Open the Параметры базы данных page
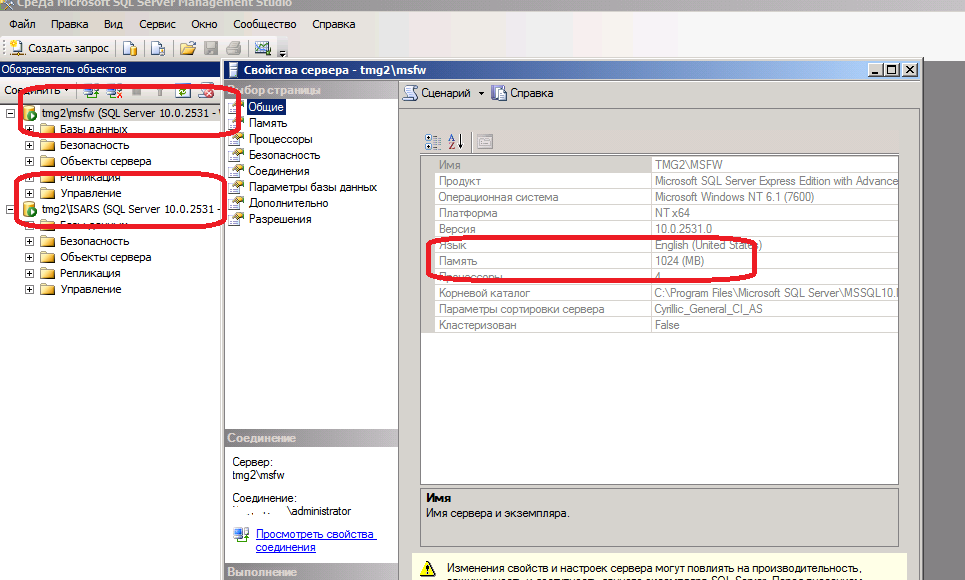Image resolution: width=965 pixels, height=580 pixels. 313,187
